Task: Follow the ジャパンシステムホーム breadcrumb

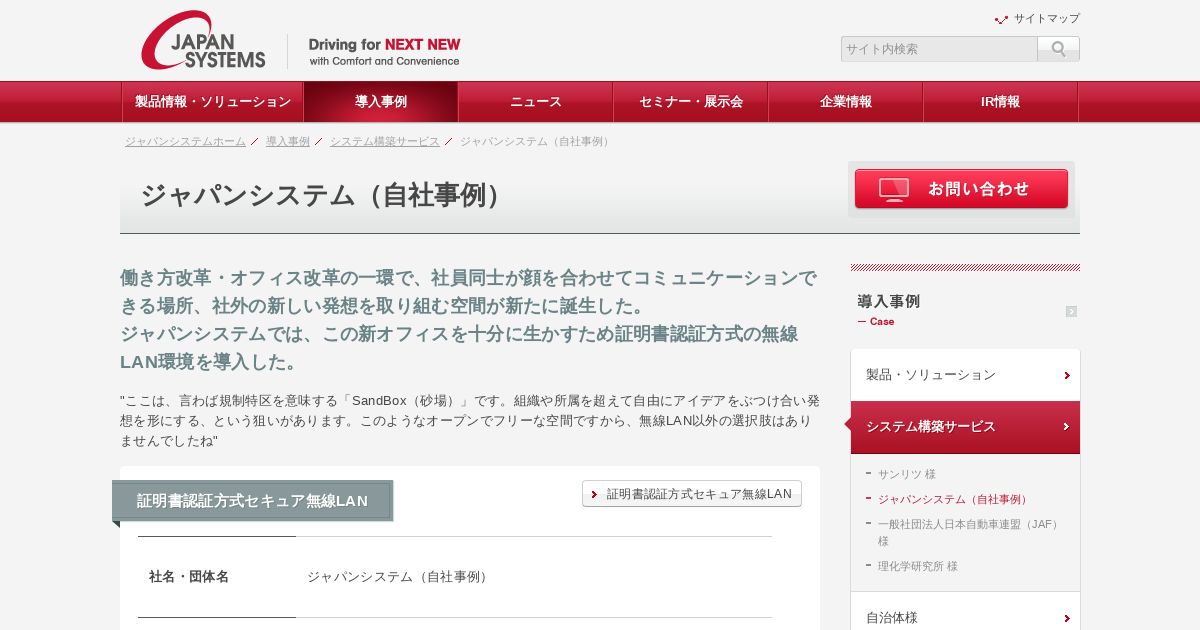Action: pos(185,142)
